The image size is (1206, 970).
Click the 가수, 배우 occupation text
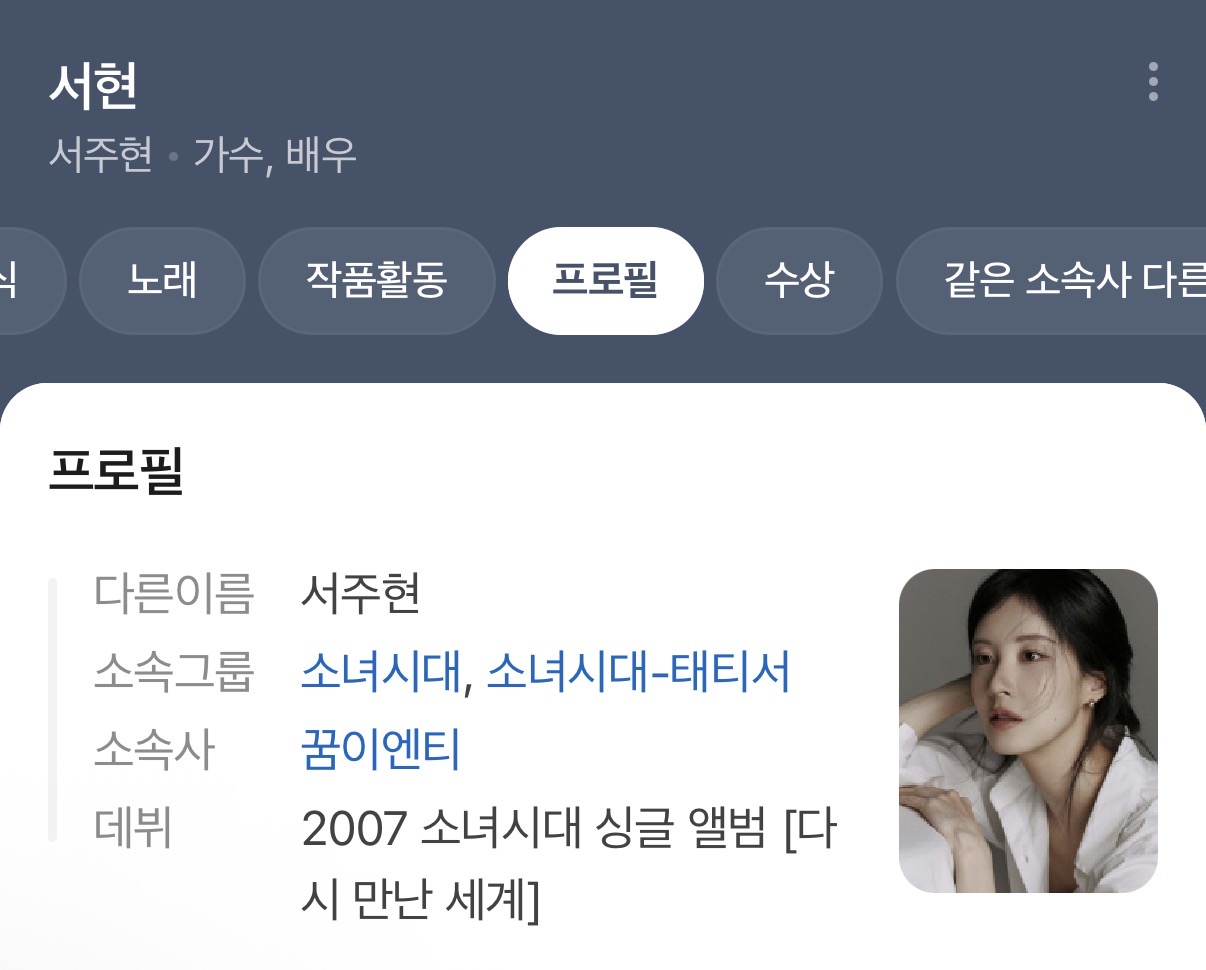(275, 155)
